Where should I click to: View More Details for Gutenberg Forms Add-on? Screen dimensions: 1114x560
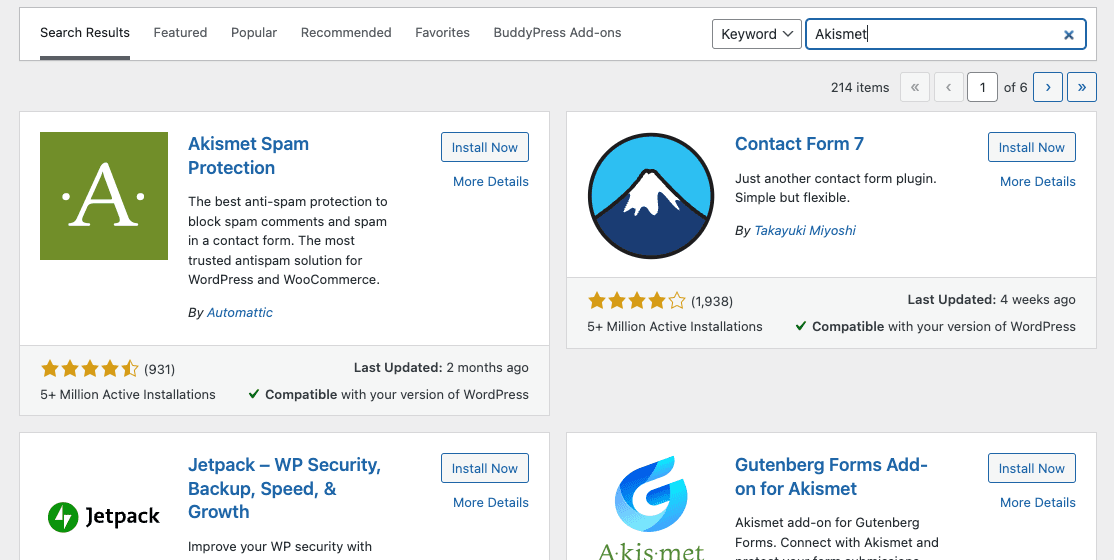click(1038, 502)
